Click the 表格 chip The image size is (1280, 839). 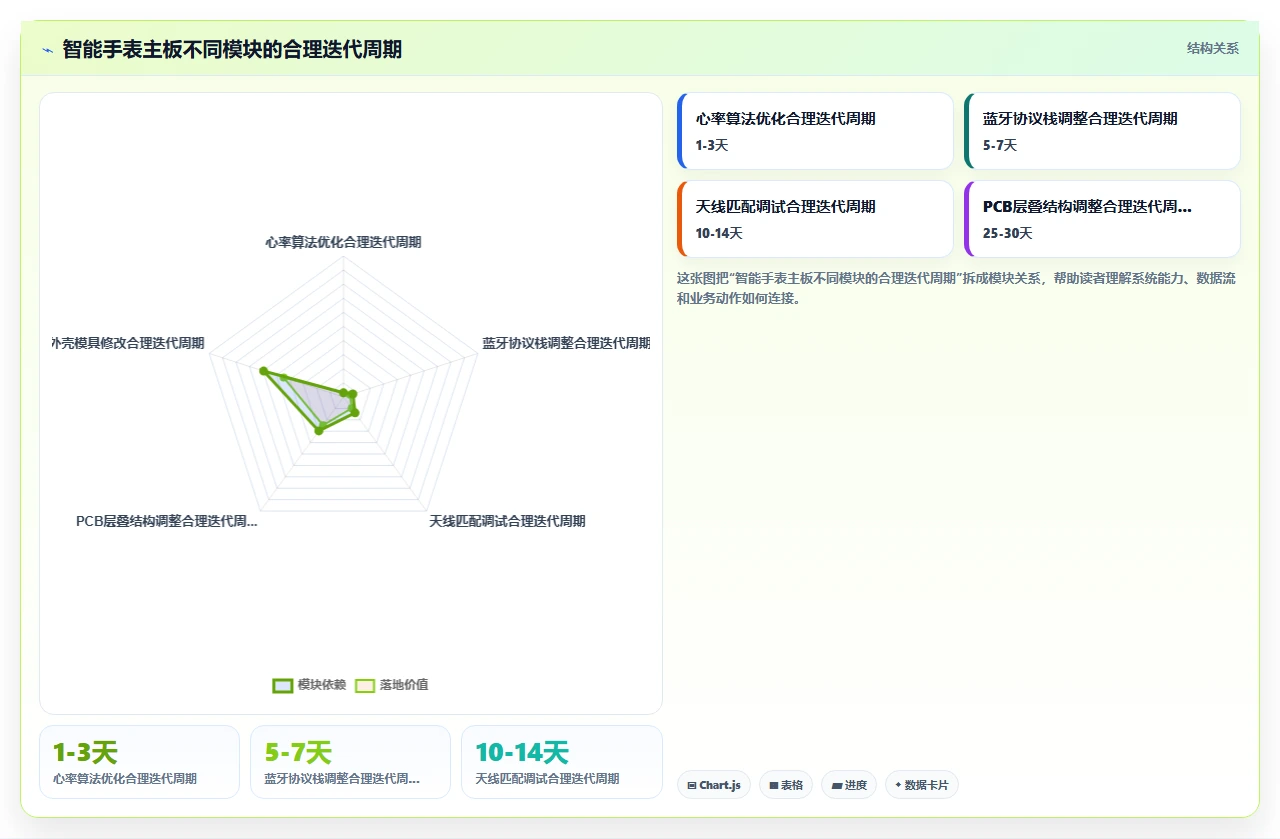786,785
